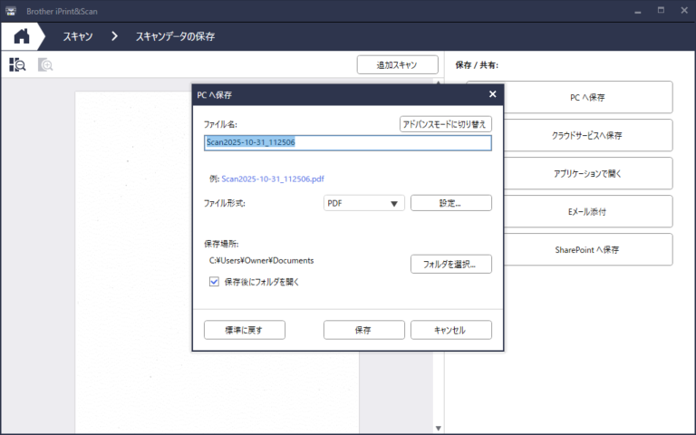
Task: Click the 追加スキャン button
Action: [x=397, y=65]
